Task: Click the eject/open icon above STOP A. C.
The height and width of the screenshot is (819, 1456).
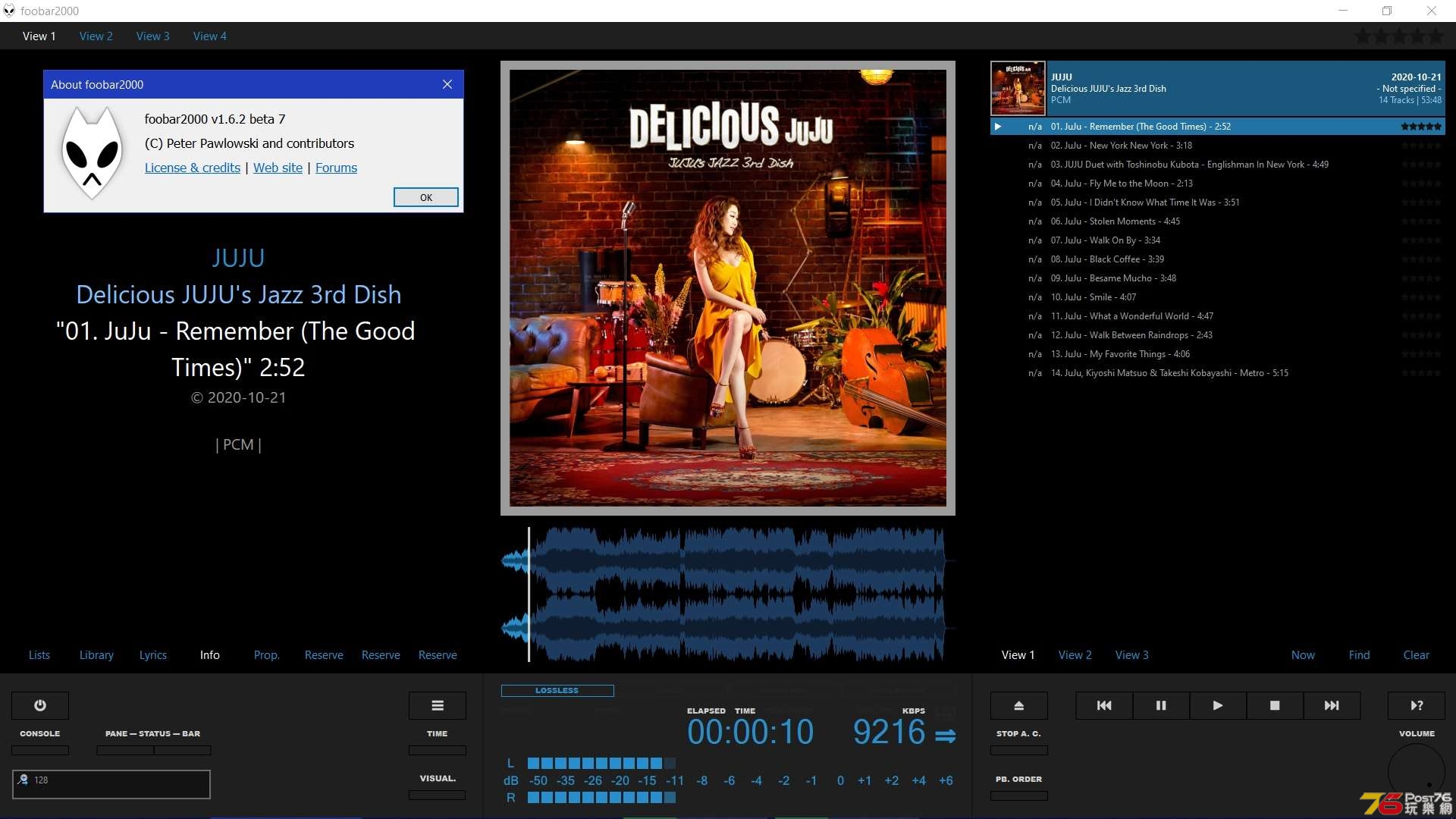Action: pyautogui.click(x=1019, y=705)
